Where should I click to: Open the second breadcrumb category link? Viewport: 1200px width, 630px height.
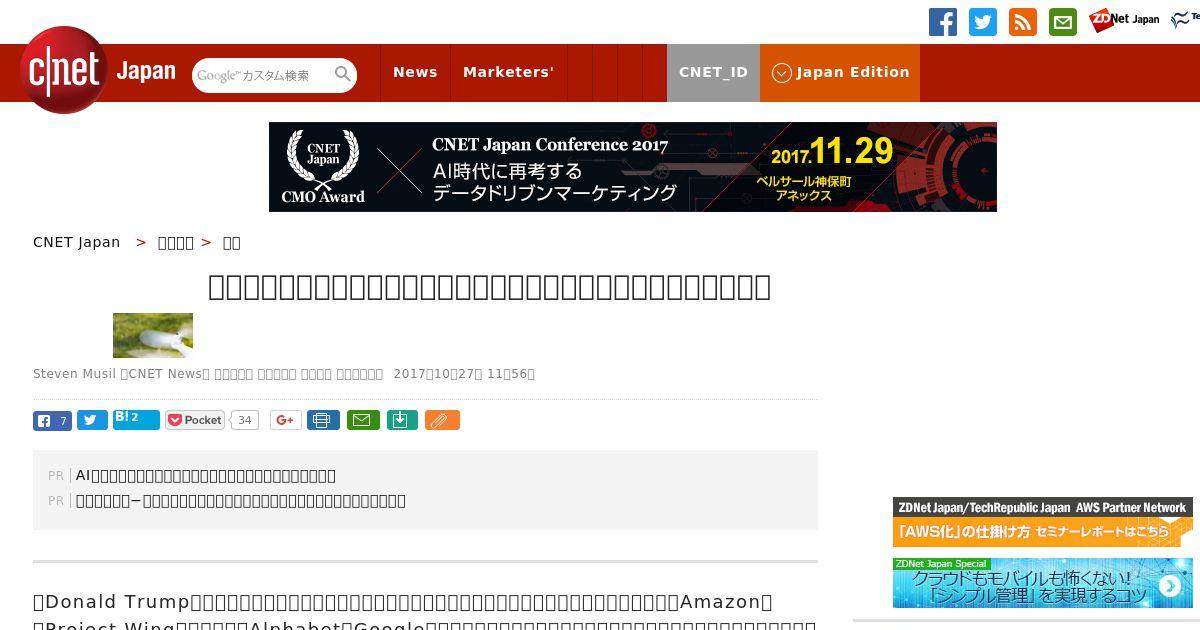point(176,242)
